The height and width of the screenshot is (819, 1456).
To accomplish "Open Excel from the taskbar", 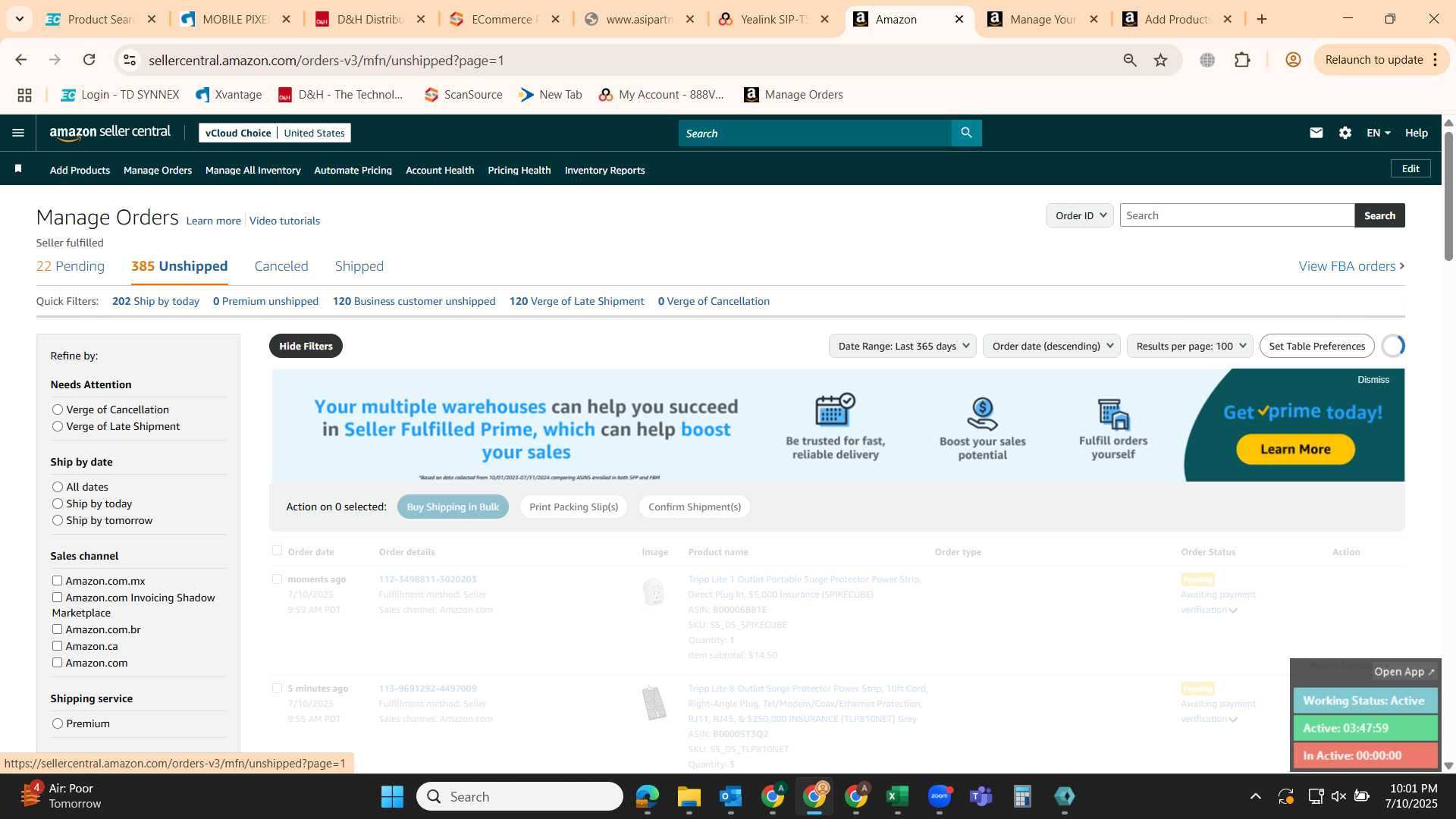I will click(x=897, y=796).
